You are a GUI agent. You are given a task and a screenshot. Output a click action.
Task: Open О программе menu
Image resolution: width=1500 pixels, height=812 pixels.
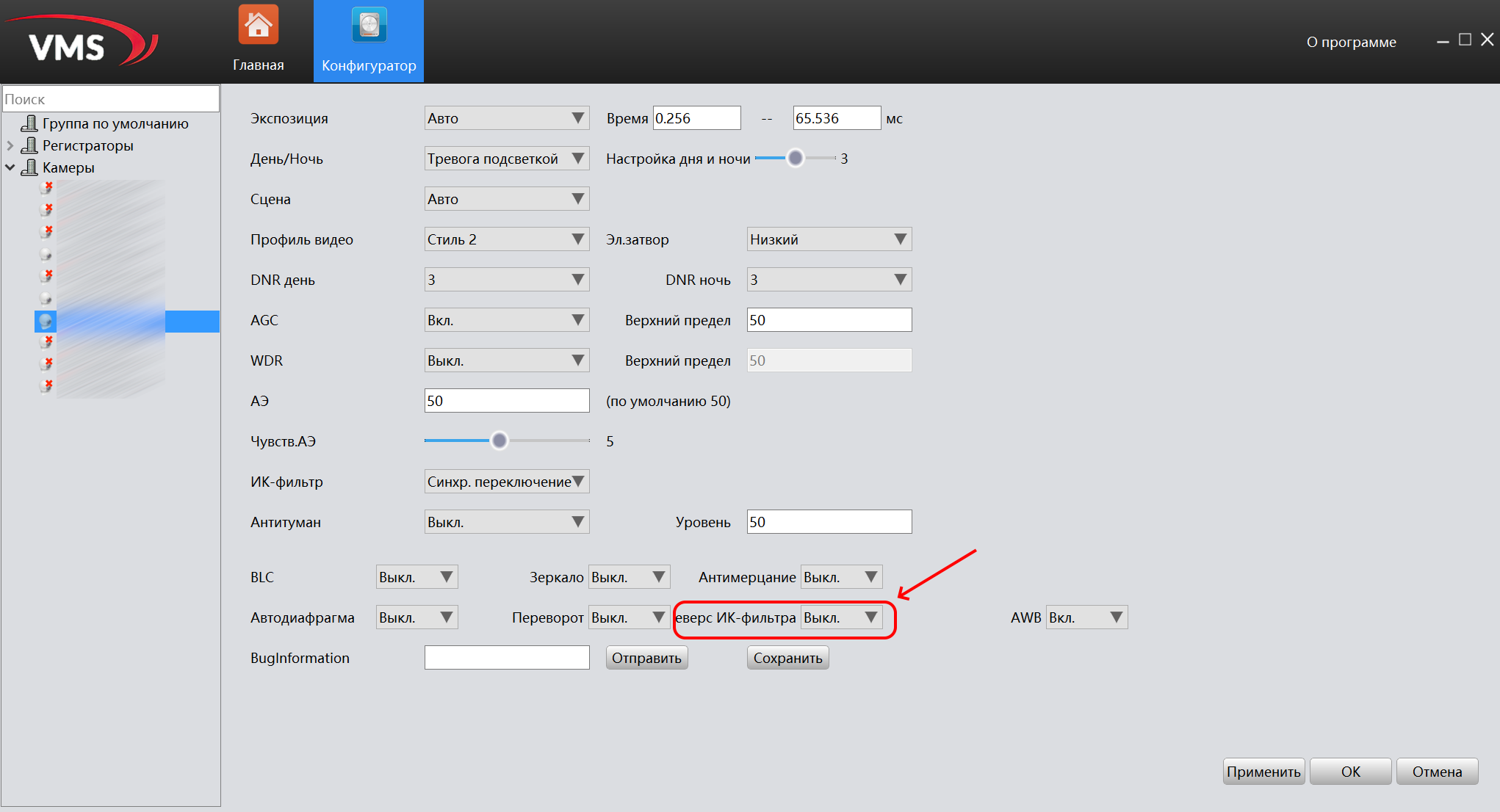1351,42
